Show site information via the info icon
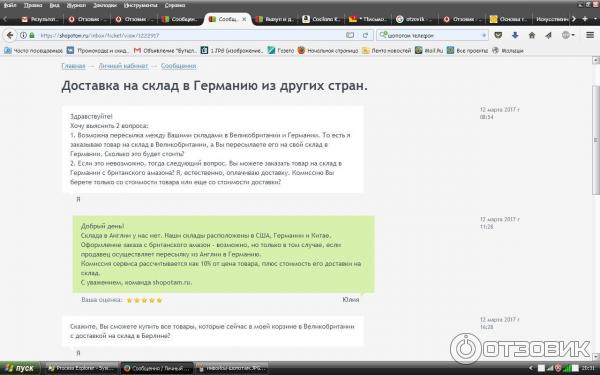 [x=23, y=35]
